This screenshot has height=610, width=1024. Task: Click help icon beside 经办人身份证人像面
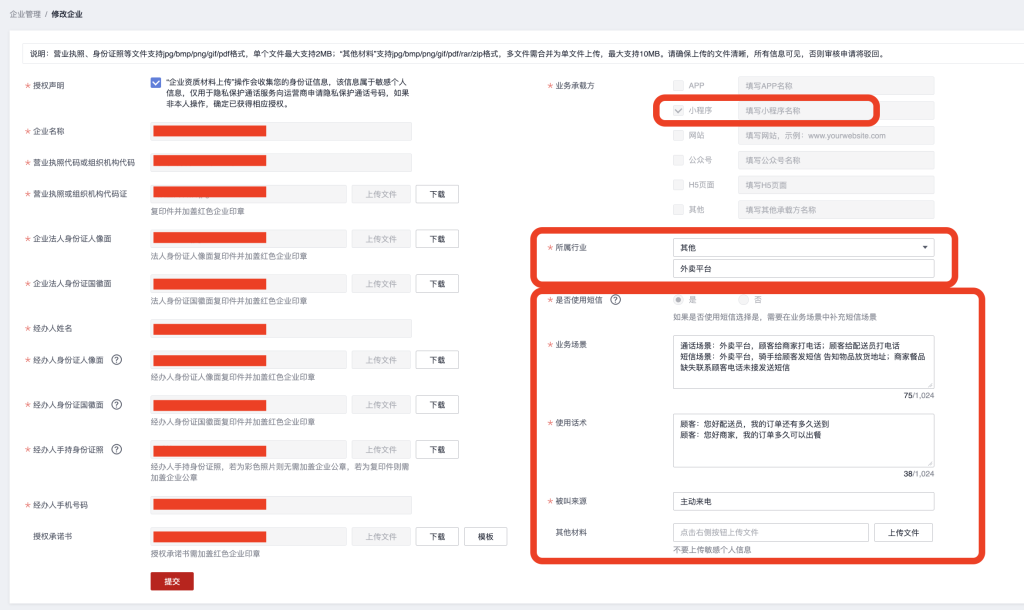click(x=117, y=360)
